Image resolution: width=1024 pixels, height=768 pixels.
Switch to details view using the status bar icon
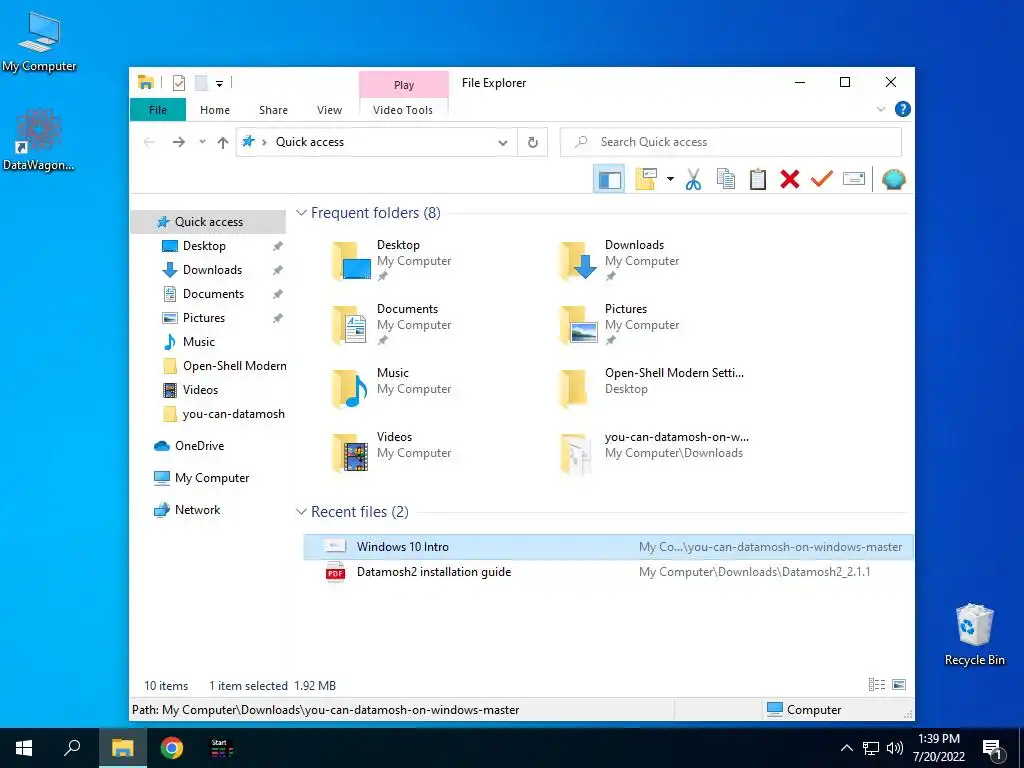877,684
